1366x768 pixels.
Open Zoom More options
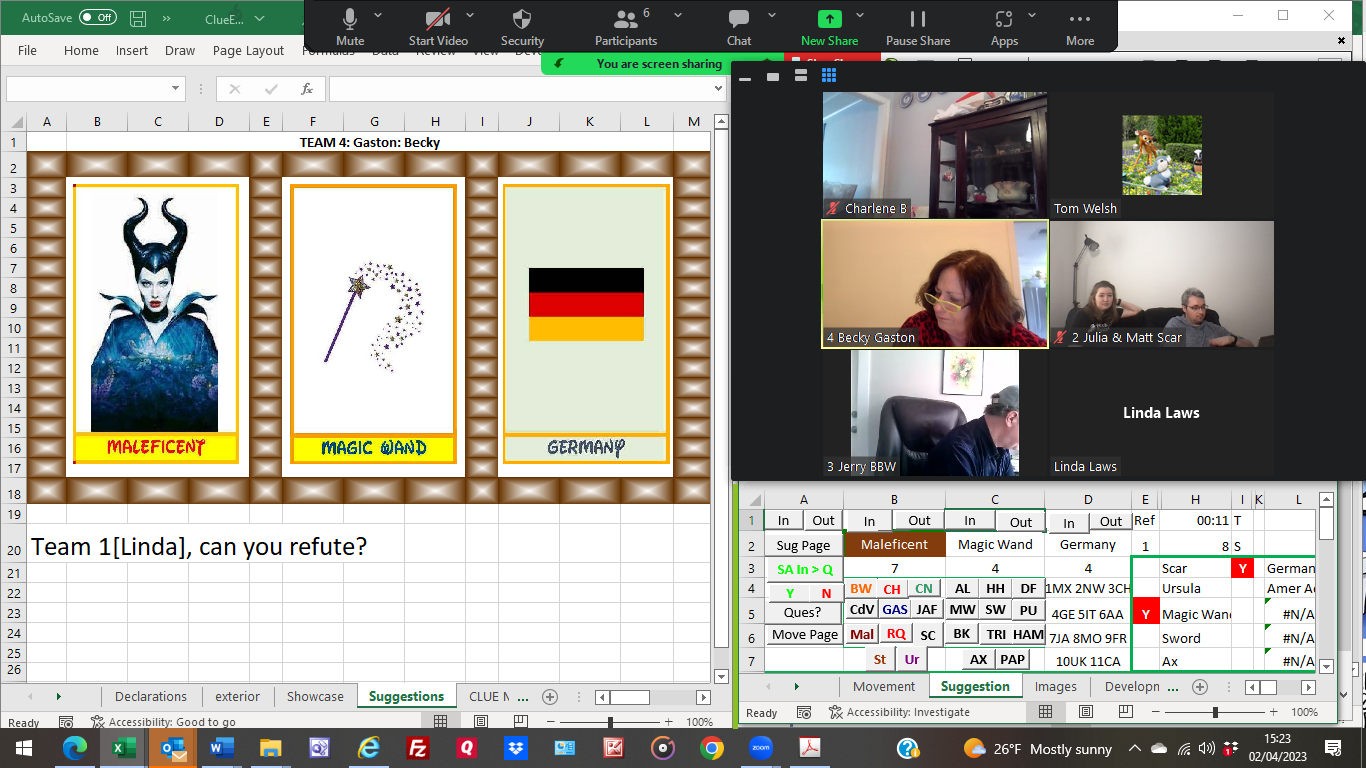[x=1080, y=26]
